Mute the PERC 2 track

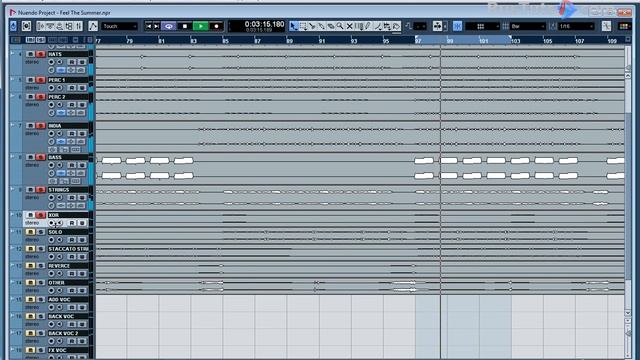pyautogui.click(x=31, y=97)
